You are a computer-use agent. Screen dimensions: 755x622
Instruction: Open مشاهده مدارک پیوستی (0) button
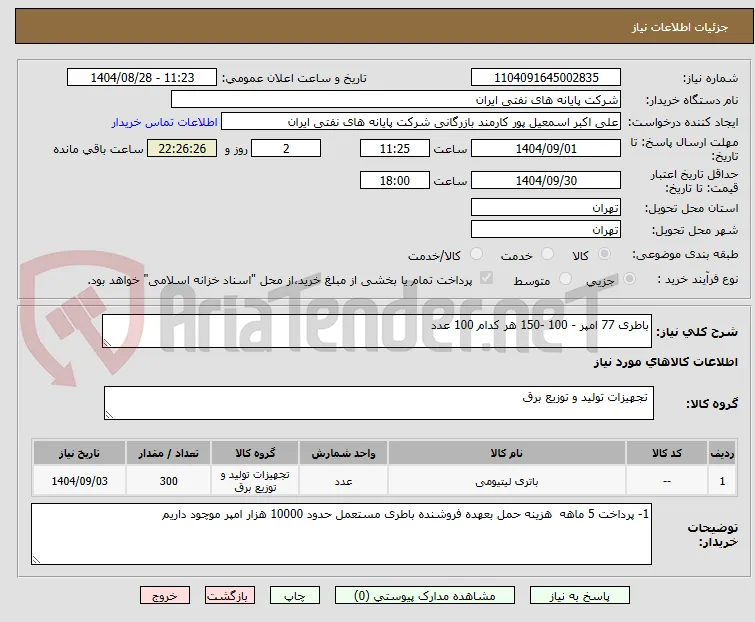[425, 596]
